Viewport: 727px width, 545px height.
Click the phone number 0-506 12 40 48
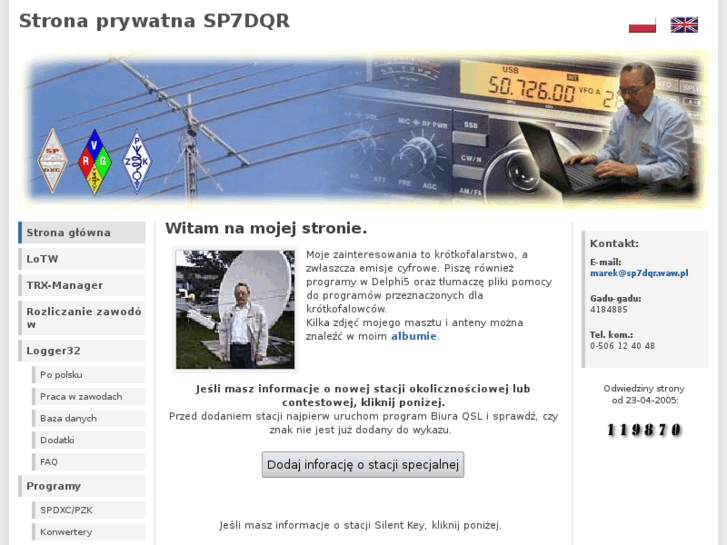[622, 346]
